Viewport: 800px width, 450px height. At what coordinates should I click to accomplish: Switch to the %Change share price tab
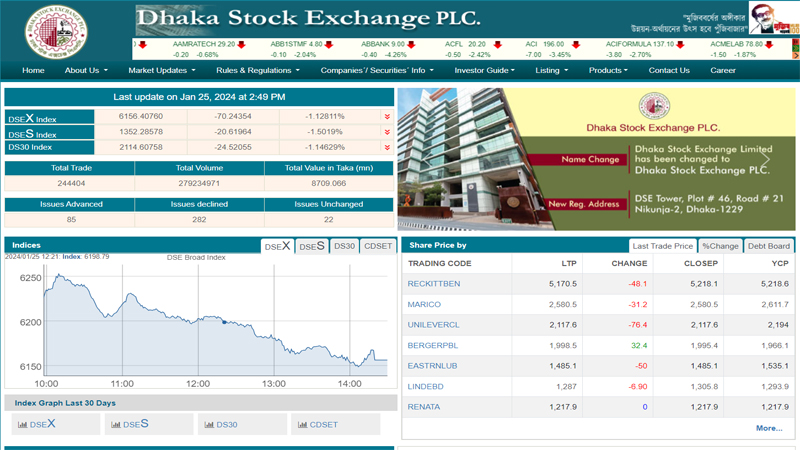click(x=720, y=246)
